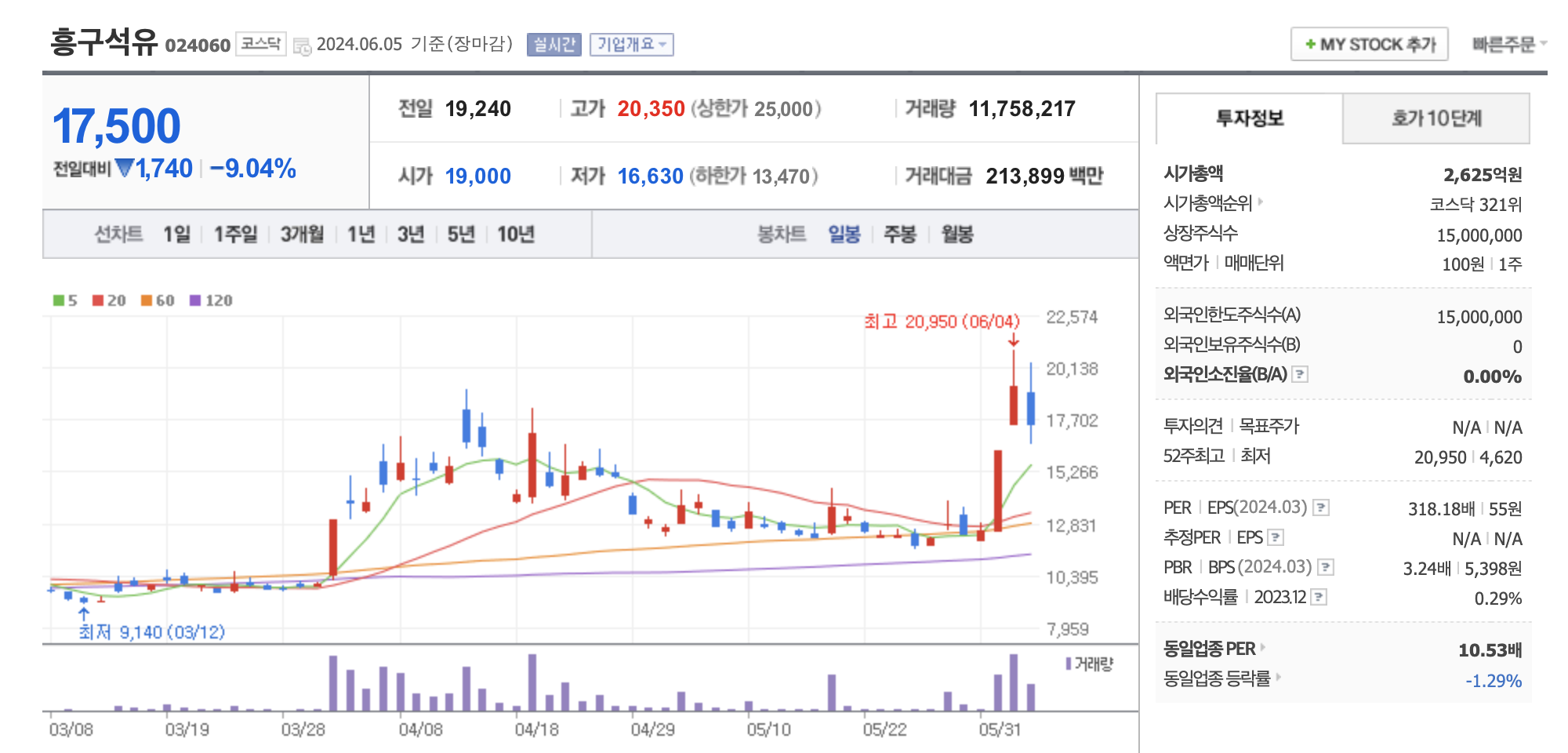Select 1주일 line chart period
This screenshot has width=1568, height=753.
(235, 234)
